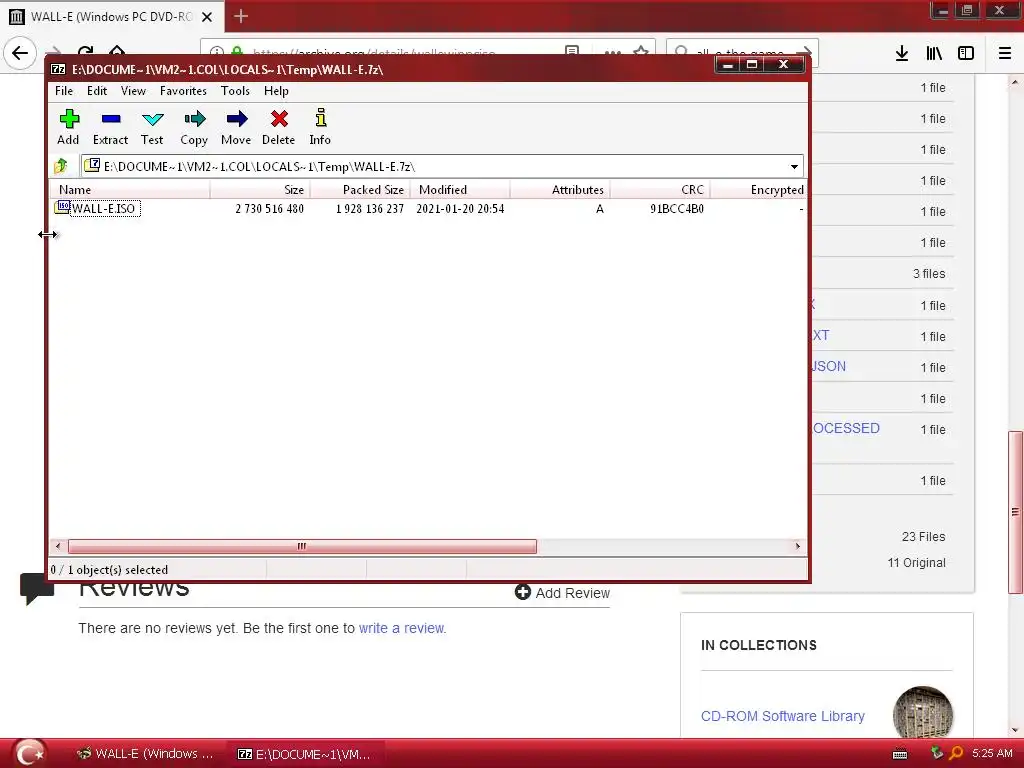Expand the 7-Zip address path dropdown
The image size is (1024, 768).
click(794, 167)
